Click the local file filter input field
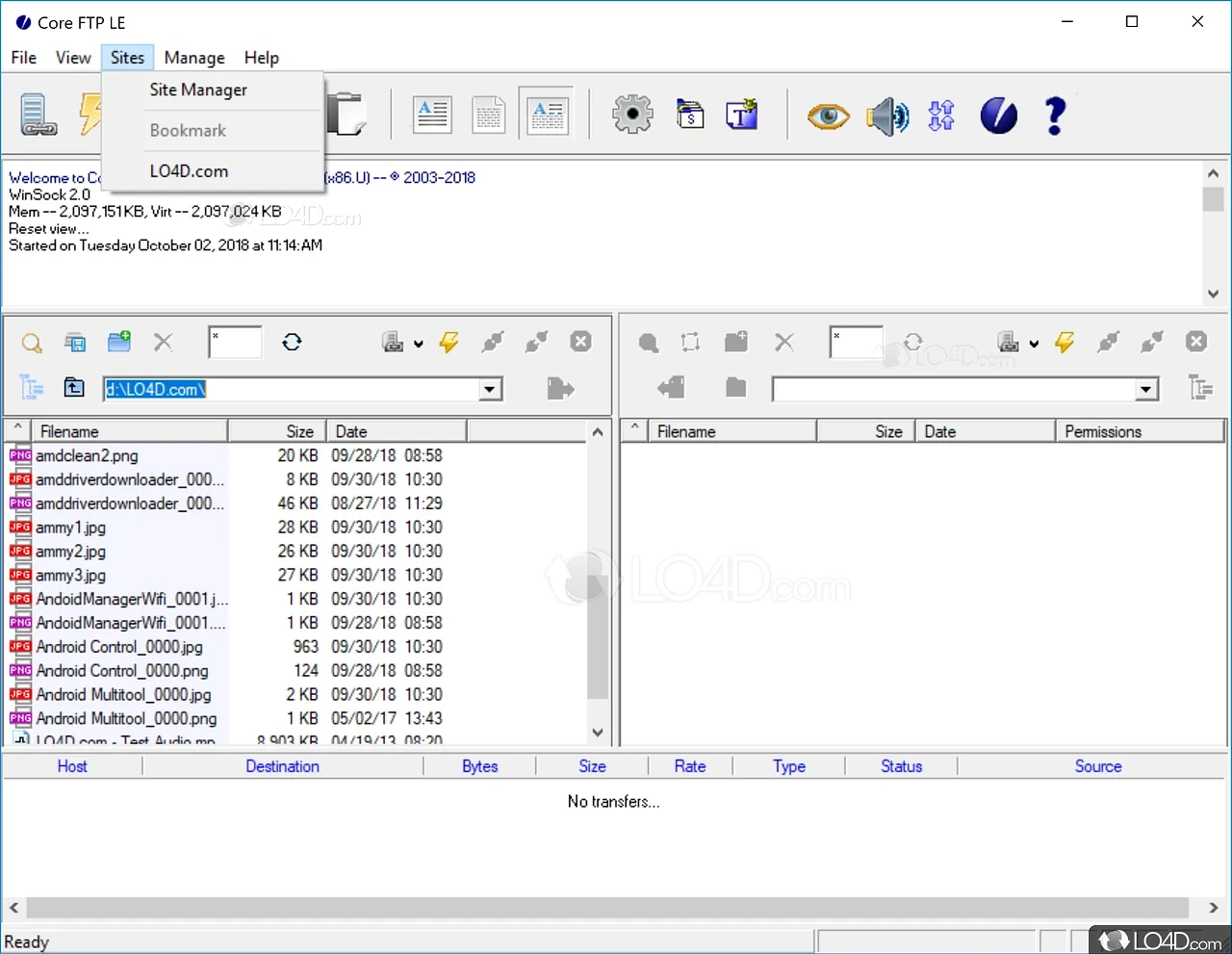 click(x=236, y=342)
